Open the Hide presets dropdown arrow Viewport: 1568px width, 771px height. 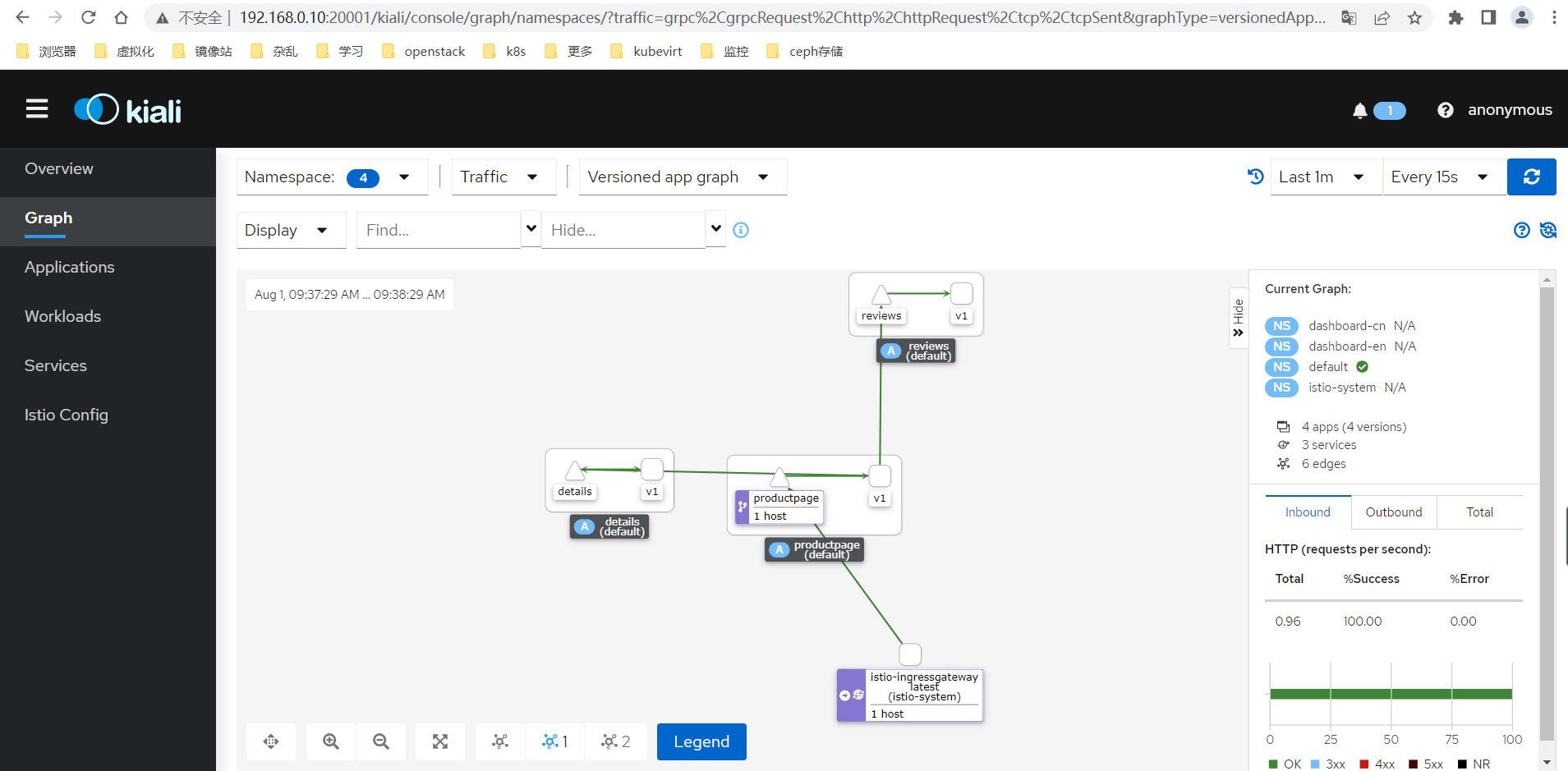tap(716, 229)
